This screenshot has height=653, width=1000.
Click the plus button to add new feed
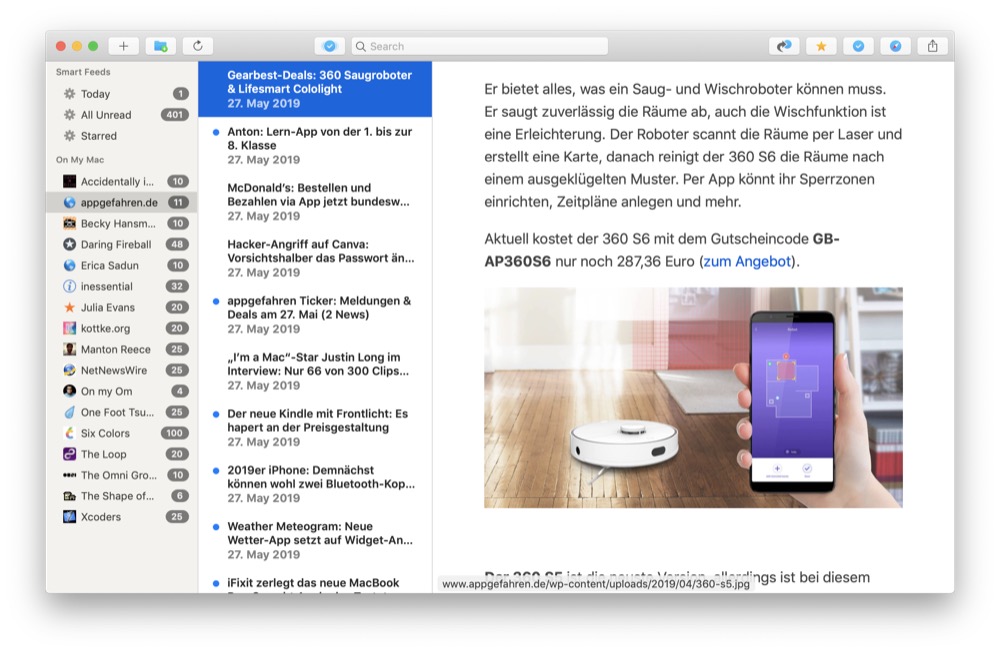click(x=123, y=46)
